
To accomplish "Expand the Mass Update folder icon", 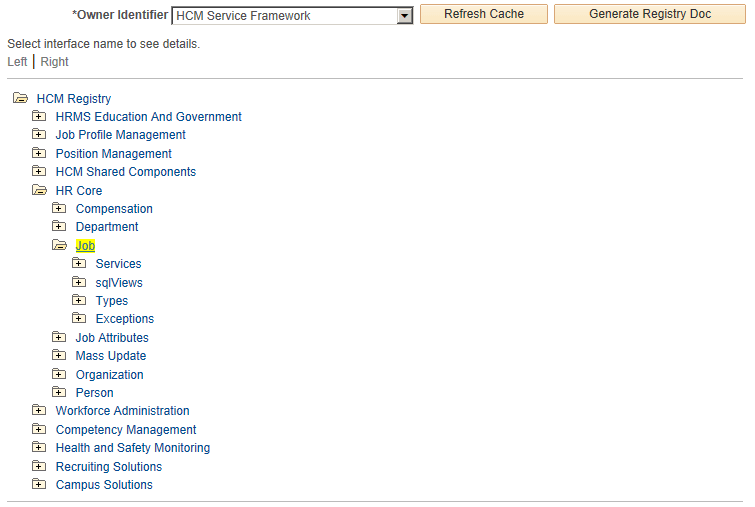I will click(59, 355).
